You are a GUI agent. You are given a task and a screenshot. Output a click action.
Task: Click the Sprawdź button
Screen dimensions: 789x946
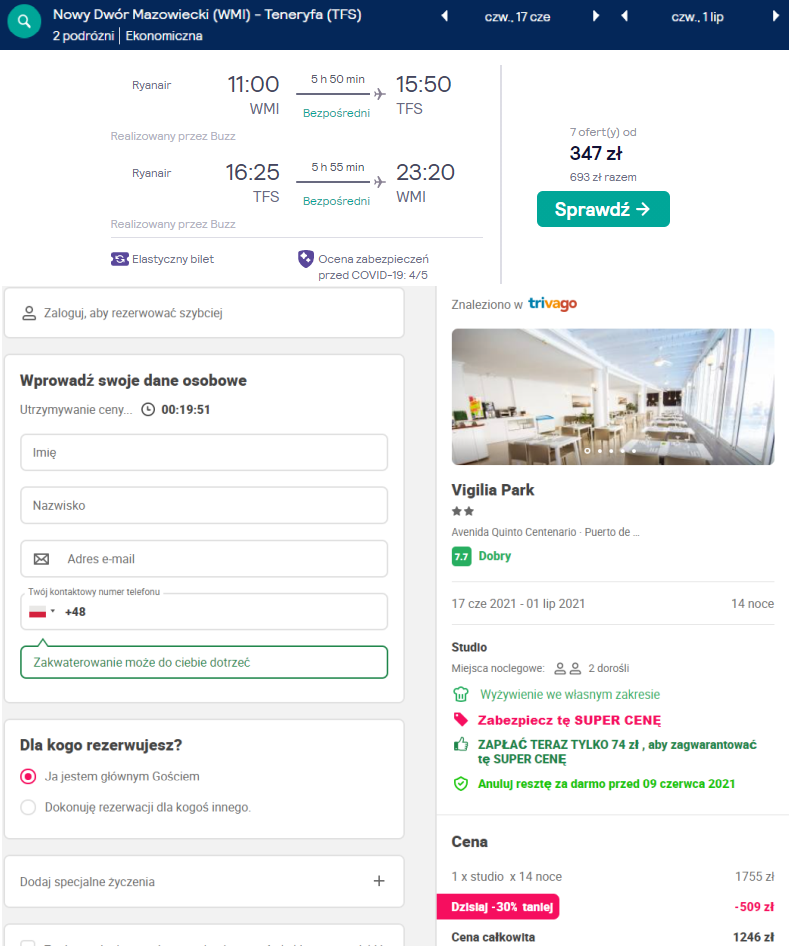603,209
